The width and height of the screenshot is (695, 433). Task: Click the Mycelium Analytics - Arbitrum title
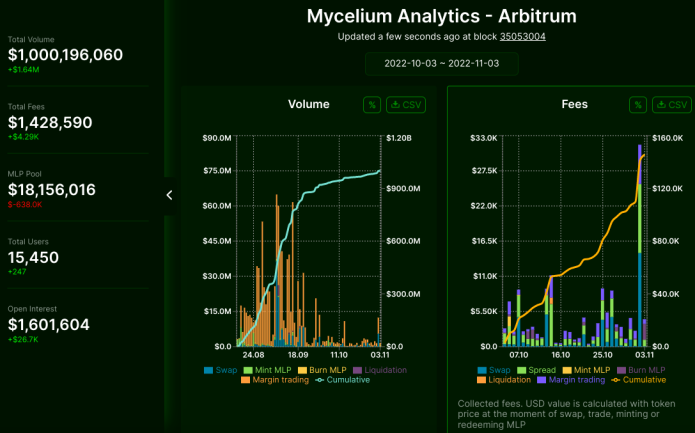click(x=441, y=16)
